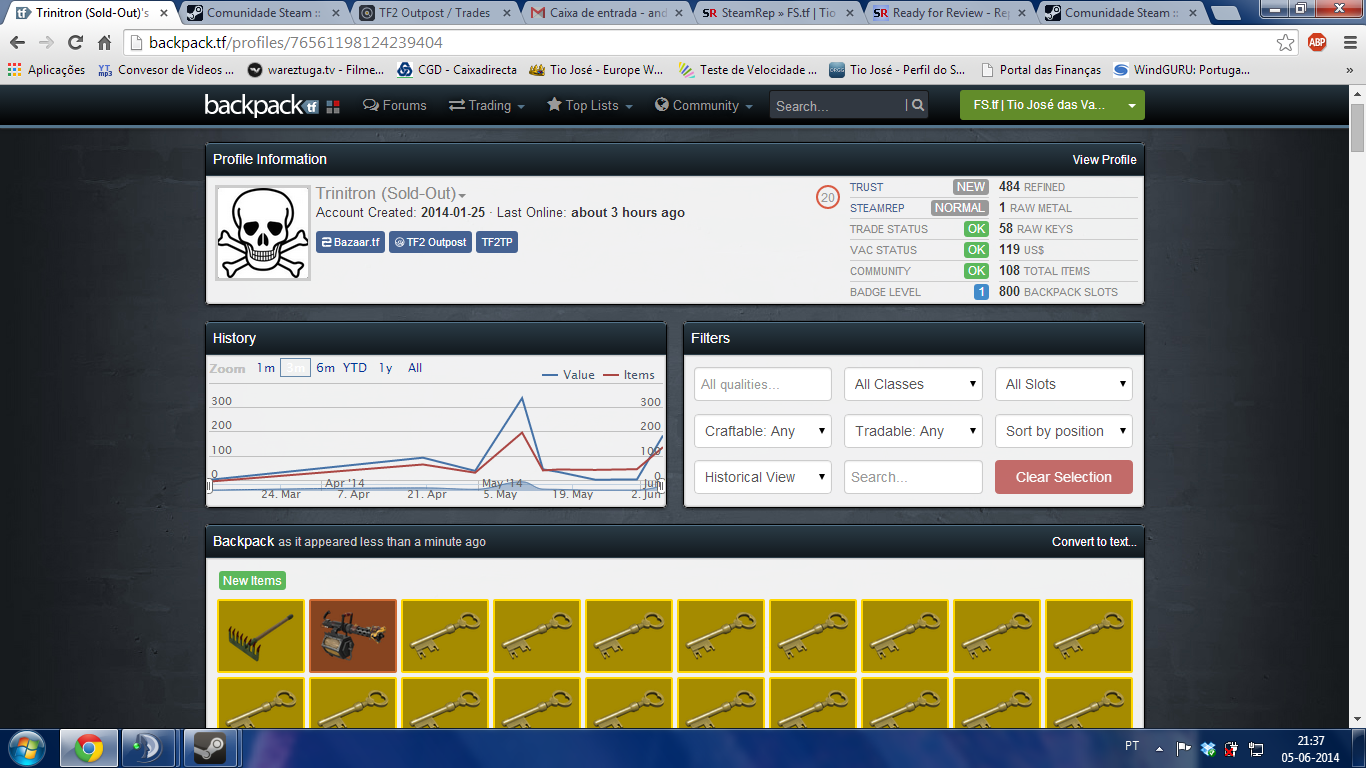Expand the Top Lists menu
The image size is (1366, 768).
[589, 105]
